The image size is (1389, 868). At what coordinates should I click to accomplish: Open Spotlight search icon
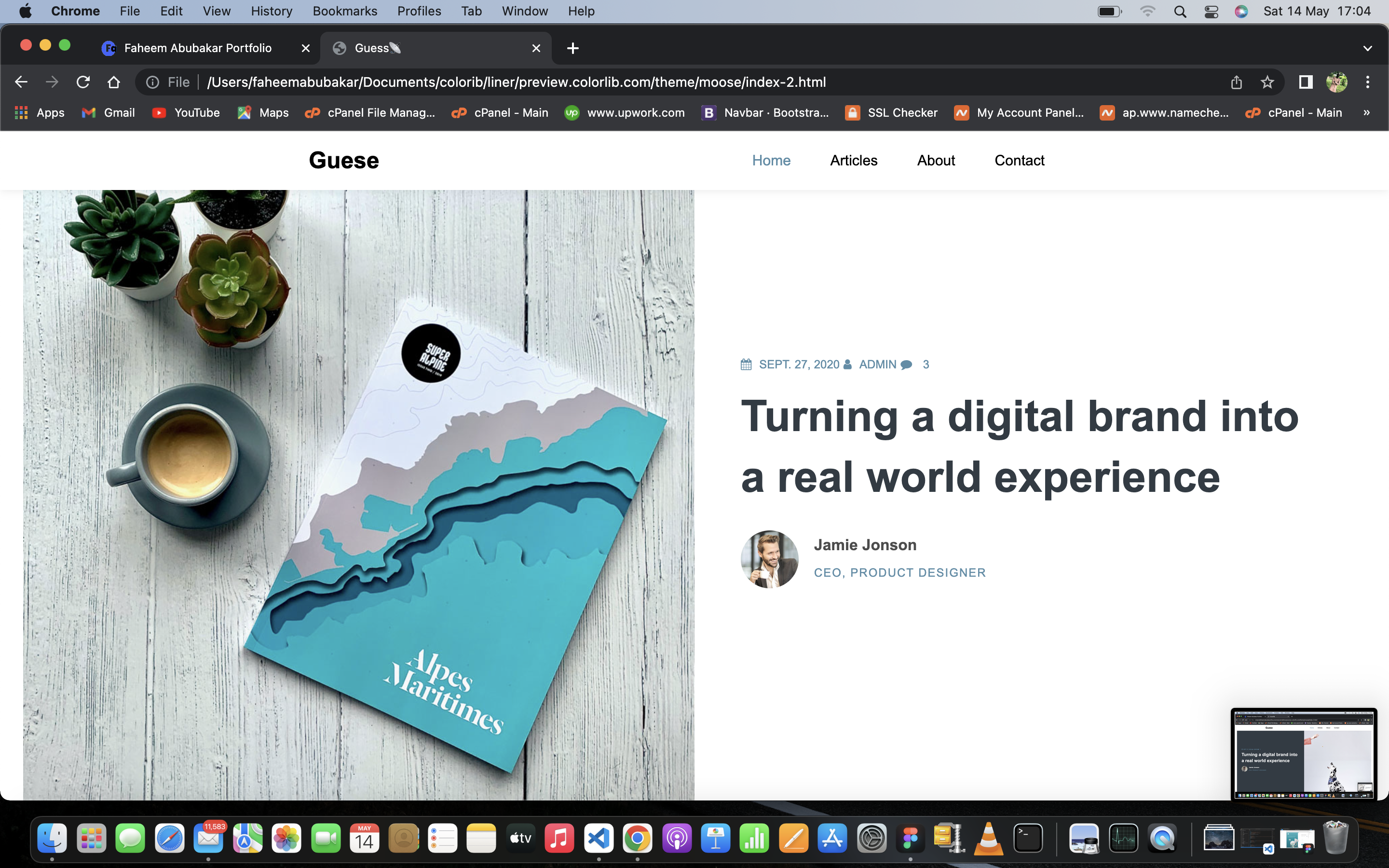[x=1180, y=11]
